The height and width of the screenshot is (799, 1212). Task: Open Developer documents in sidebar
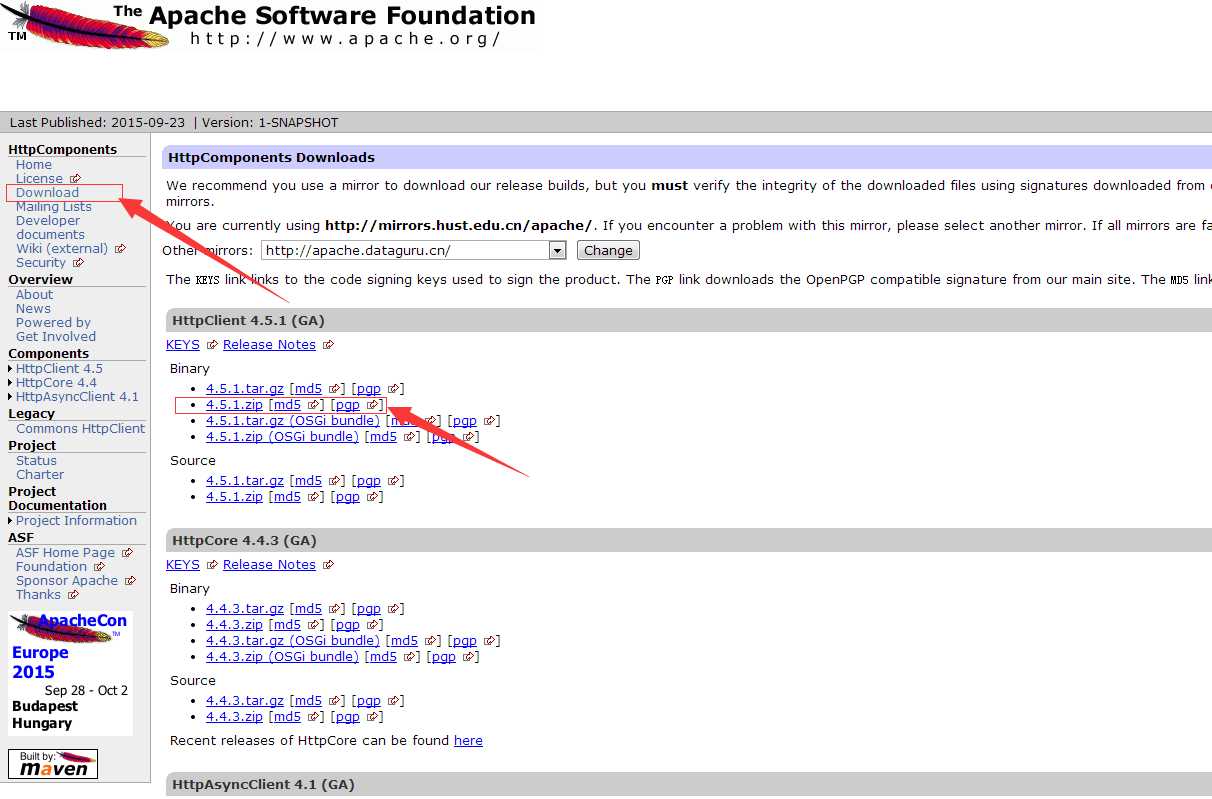coord(50,228)
